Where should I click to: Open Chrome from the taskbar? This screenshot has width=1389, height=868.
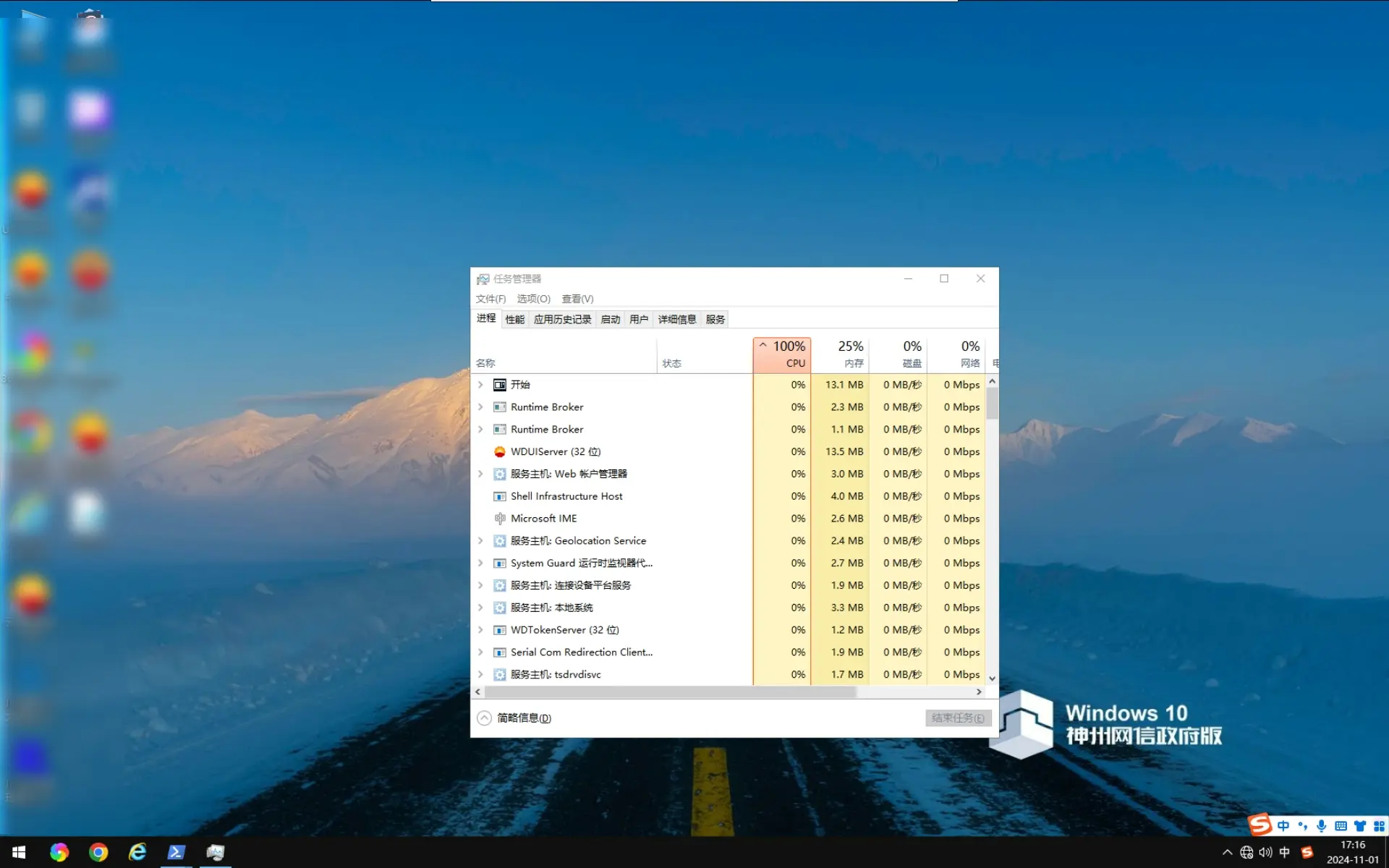click(98, 852)
